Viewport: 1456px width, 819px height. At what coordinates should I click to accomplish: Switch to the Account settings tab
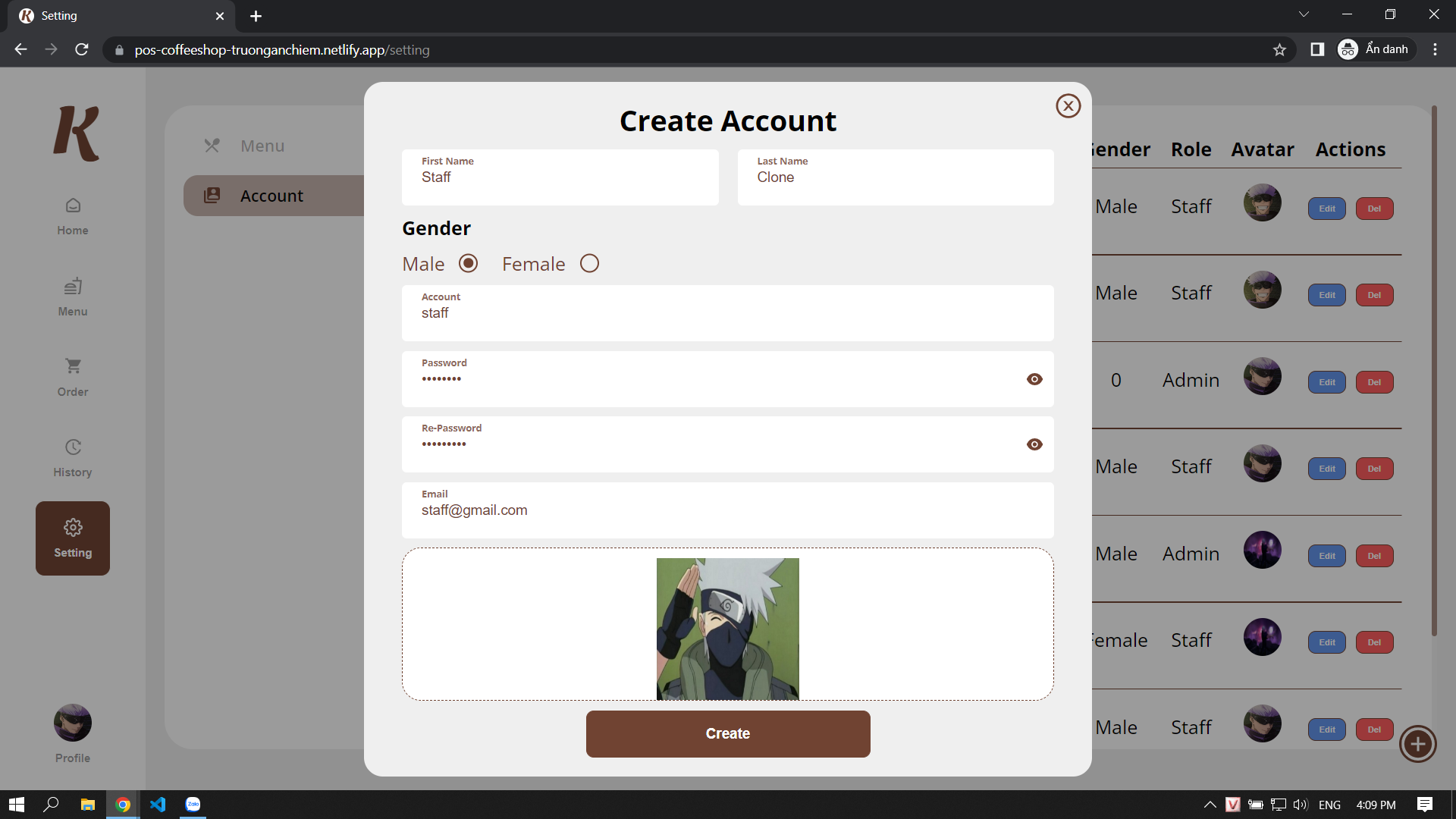[271, 196]
